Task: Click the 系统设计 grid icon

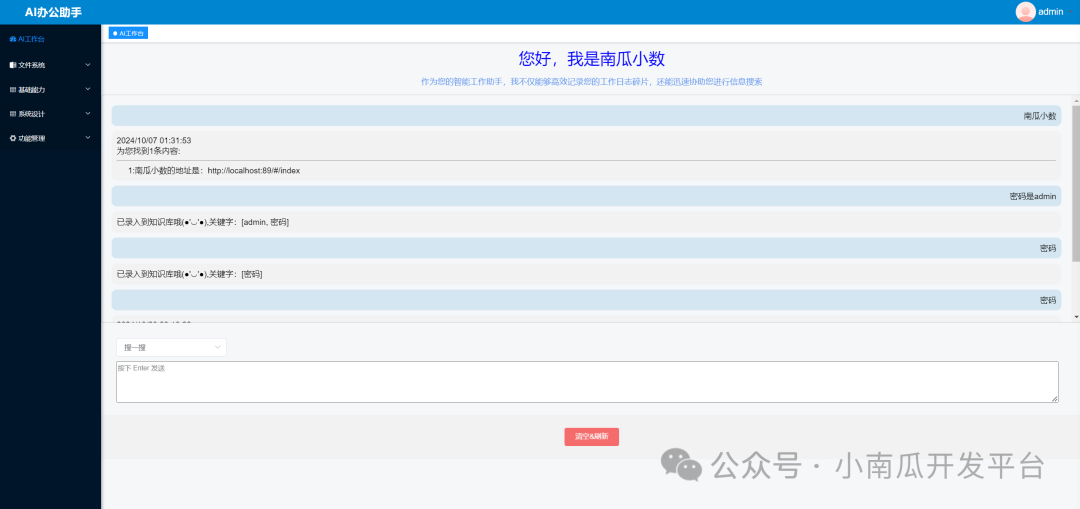Action: pos(13,114)
